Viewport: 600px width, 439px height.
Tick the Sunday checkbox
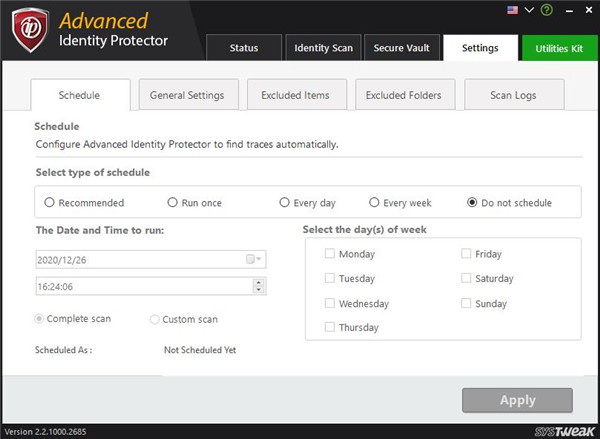(466, 303)
